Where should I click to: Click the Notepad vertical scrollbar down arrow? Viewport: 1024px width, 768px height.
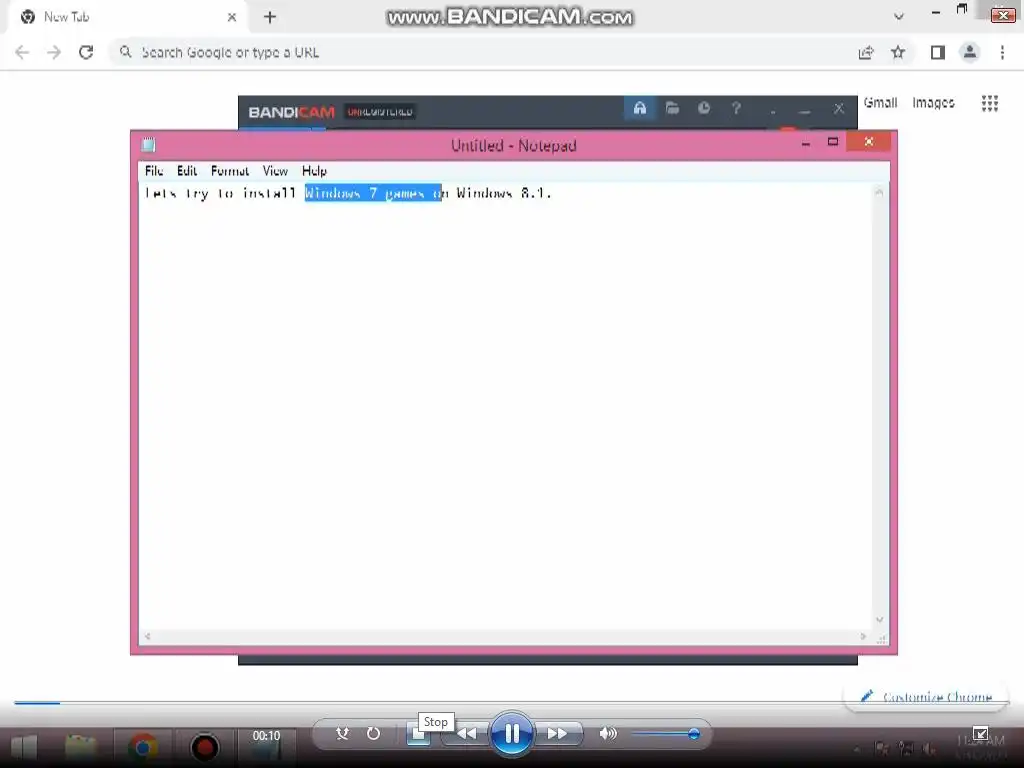click(x=879, y=619)
